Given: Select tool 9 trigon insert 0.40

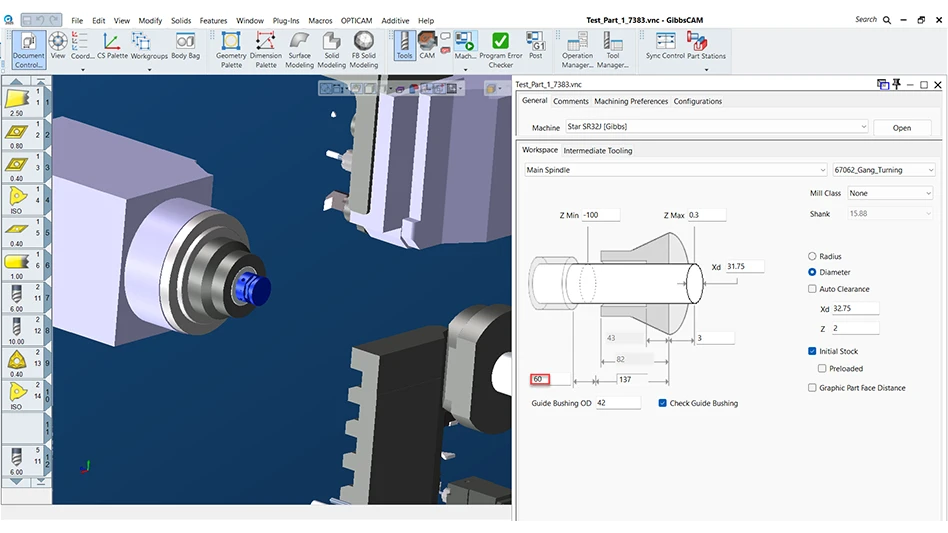Looking at the screenshot, I should pyautogui.click(x=17, y=363).
